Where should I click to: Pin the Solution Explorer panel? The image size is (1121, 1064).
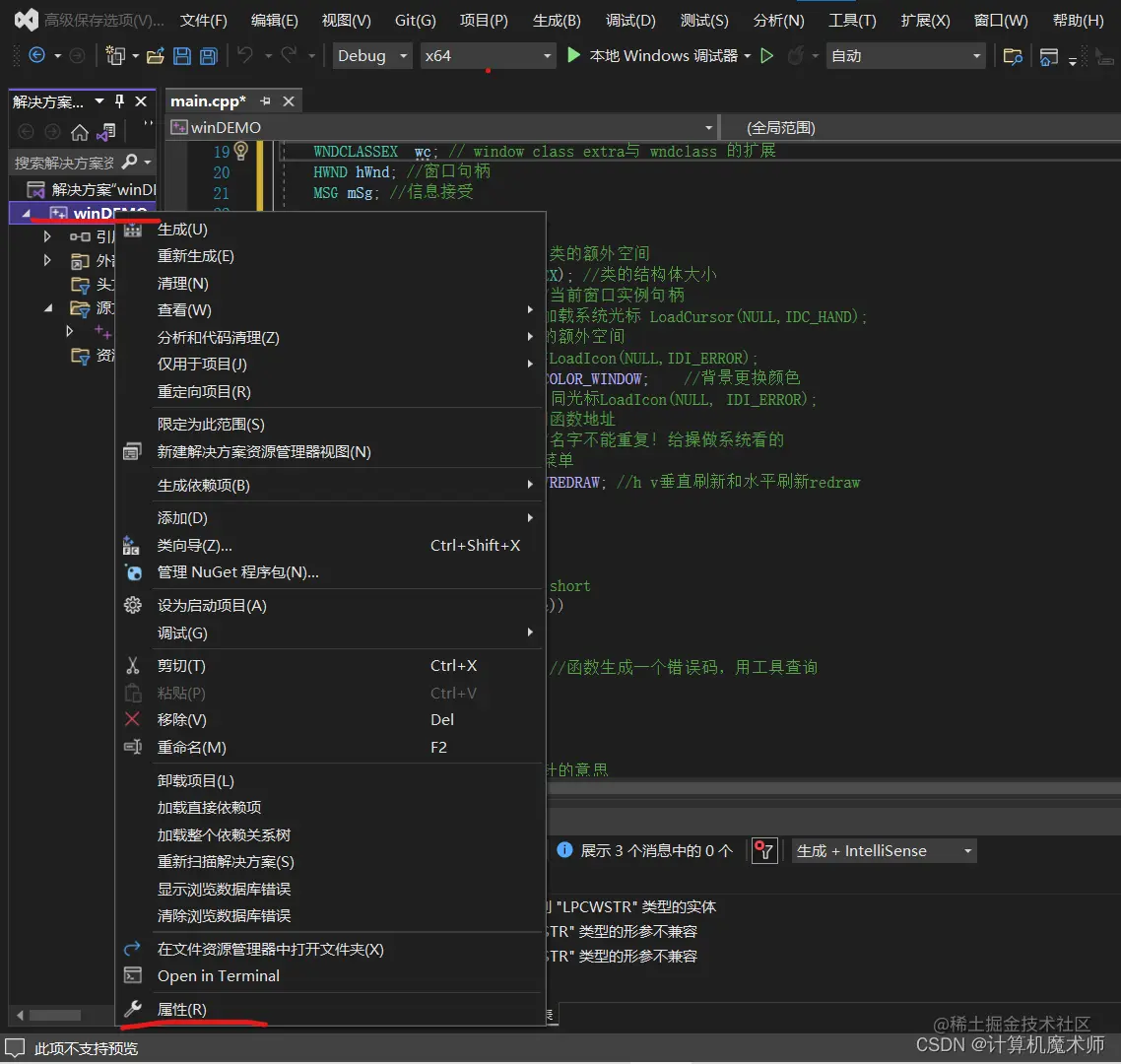[x=119, y=101]
